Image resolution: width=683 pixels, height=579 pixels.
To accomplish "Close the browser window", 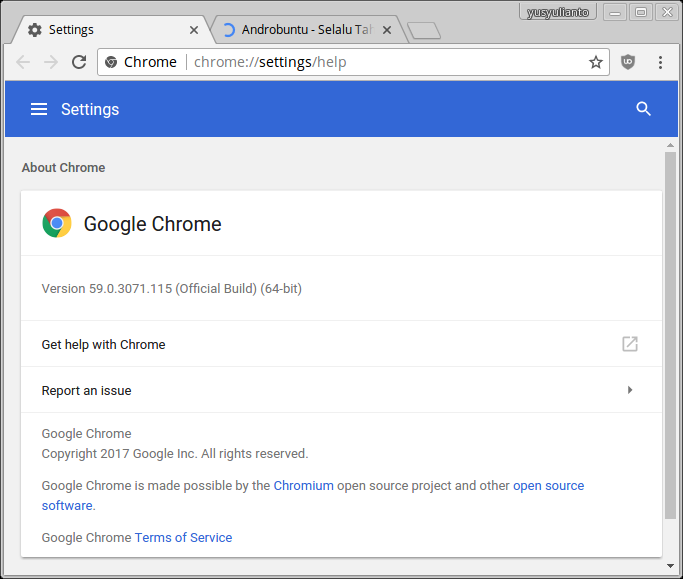I will tap(667, 12).
